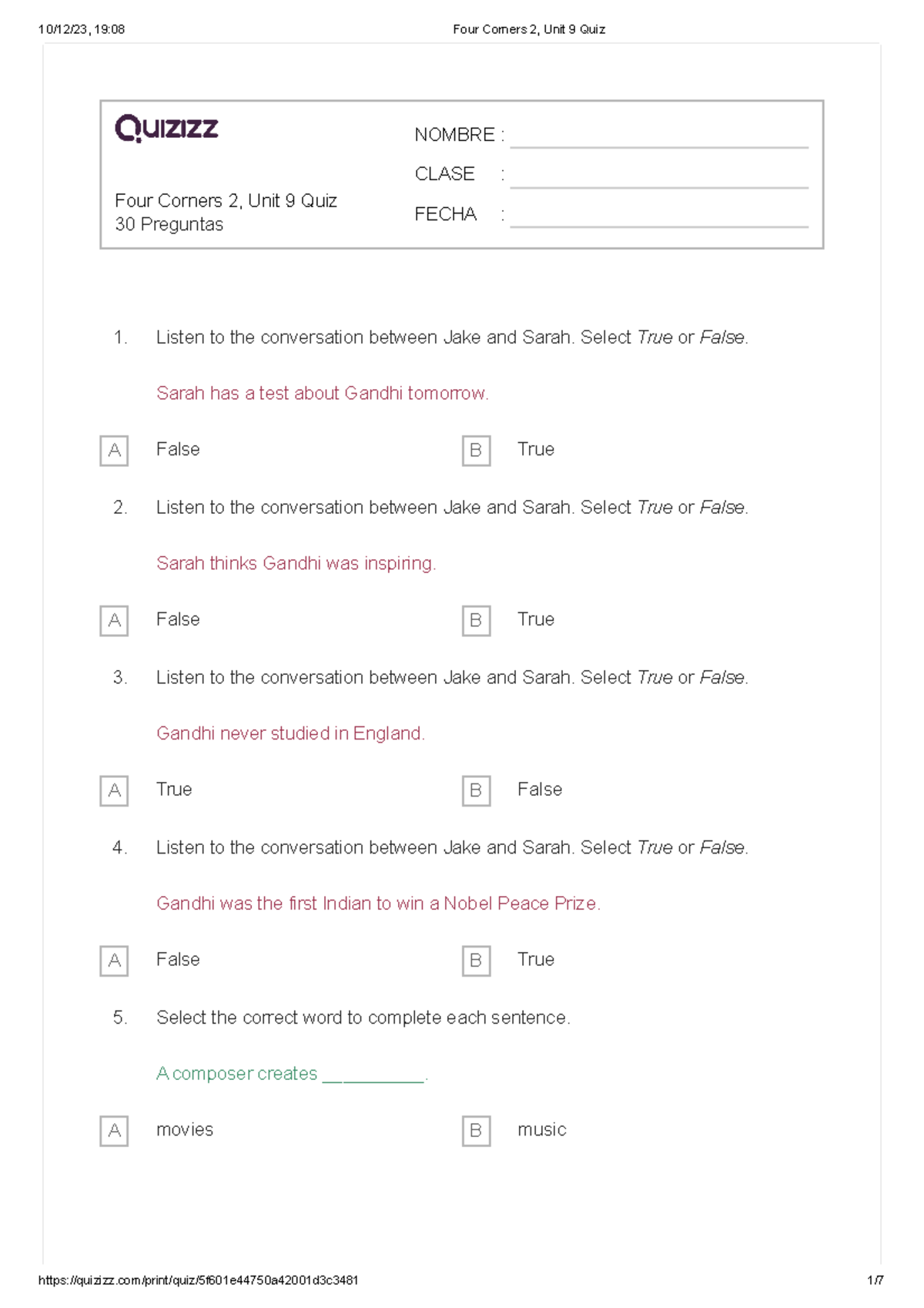The height and width of the screenshot is (1308, 924).
Task: Choose box B beside 'music'
Action: tap(476, 1132)
